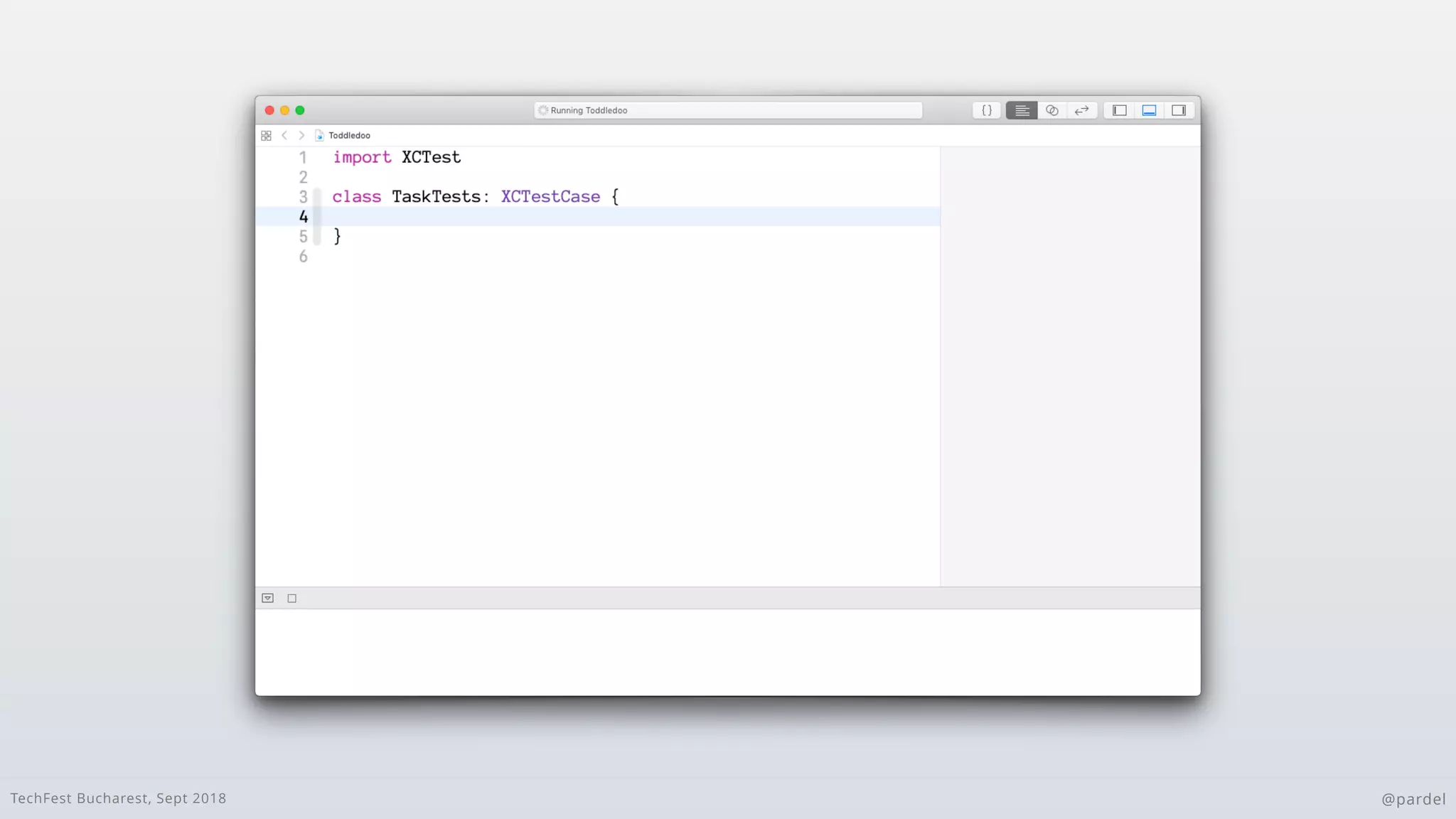This screenshot has height=819, width=1456.
Task: Switch to the Standard editor view
Action: 1022,110
